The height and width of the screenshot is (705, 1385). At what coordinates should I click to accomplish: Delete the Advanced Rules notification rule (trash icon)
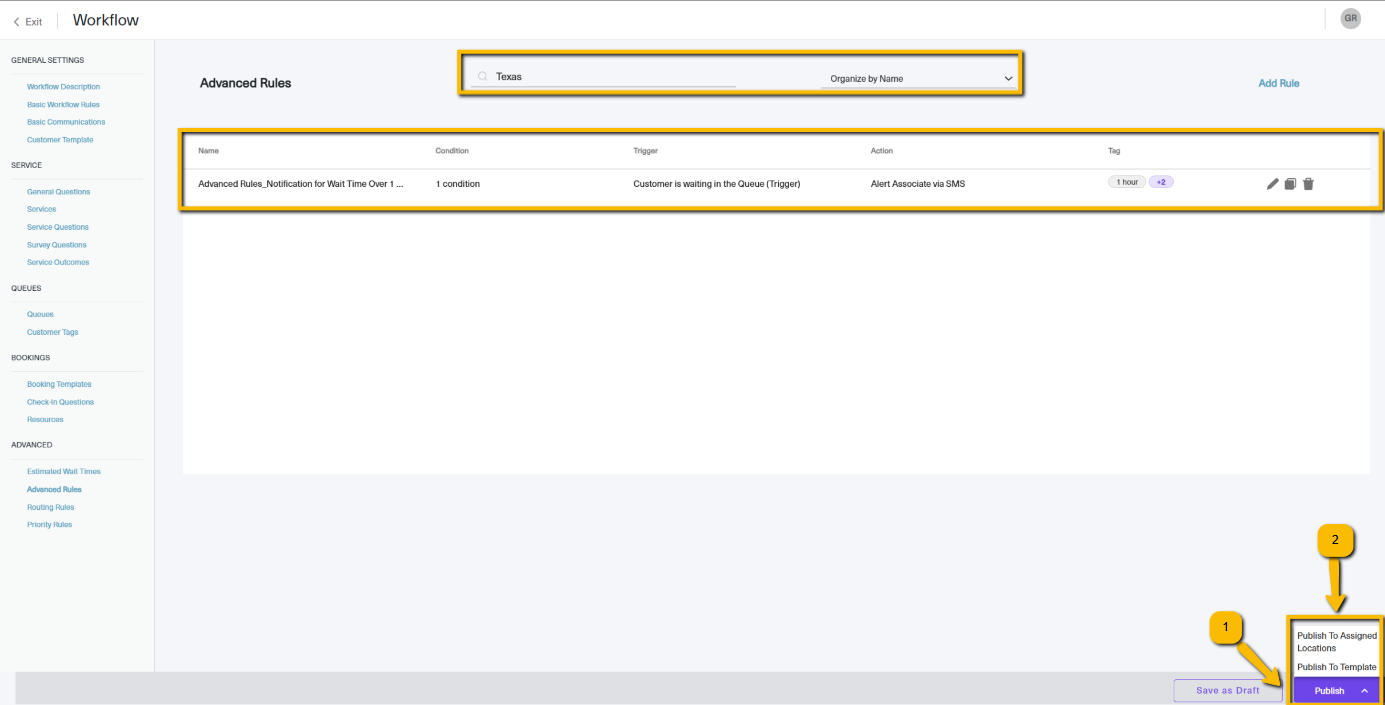point(1308,184)
